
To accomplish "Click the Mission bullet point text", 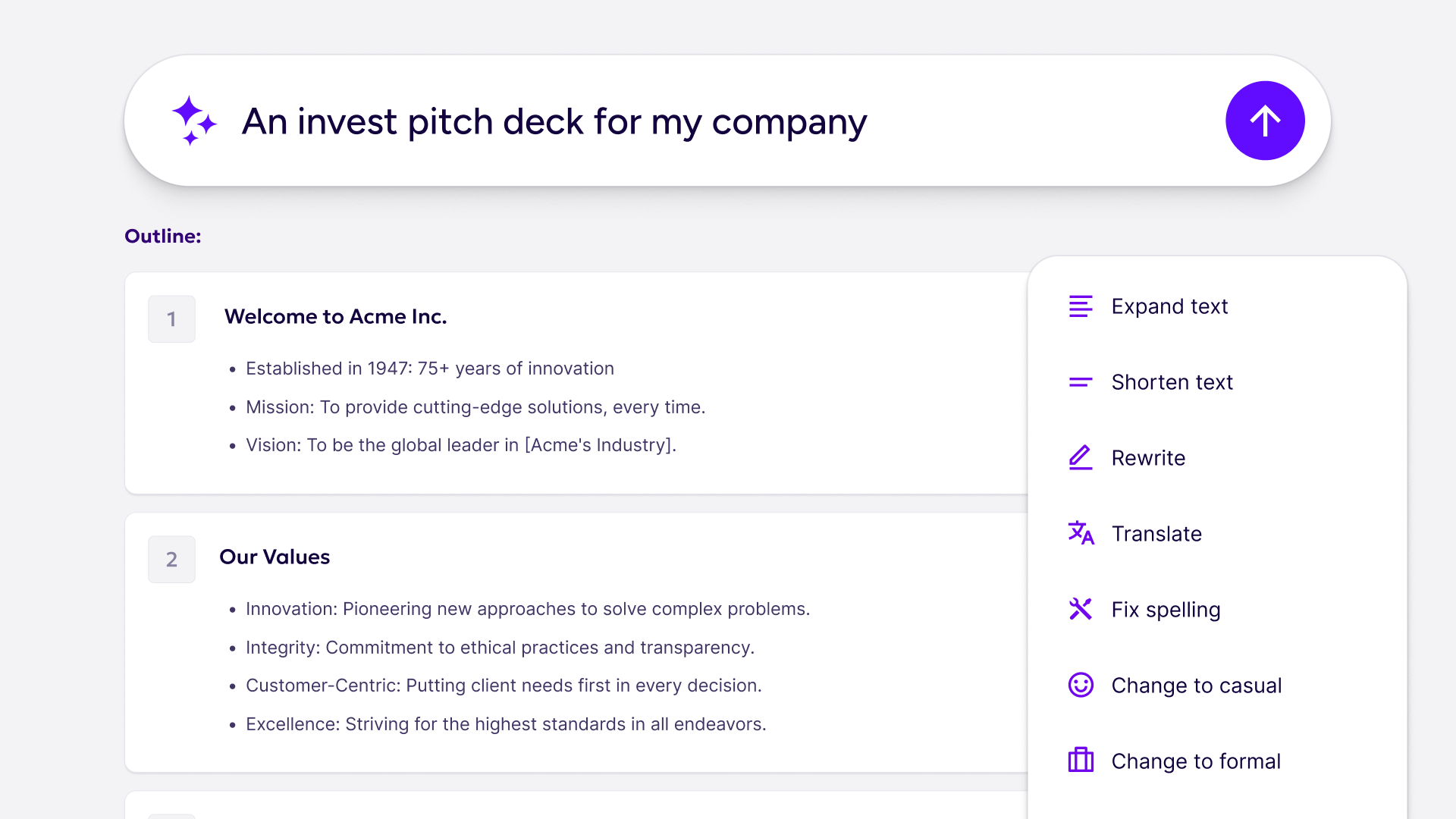I will [x=475, y=407].
